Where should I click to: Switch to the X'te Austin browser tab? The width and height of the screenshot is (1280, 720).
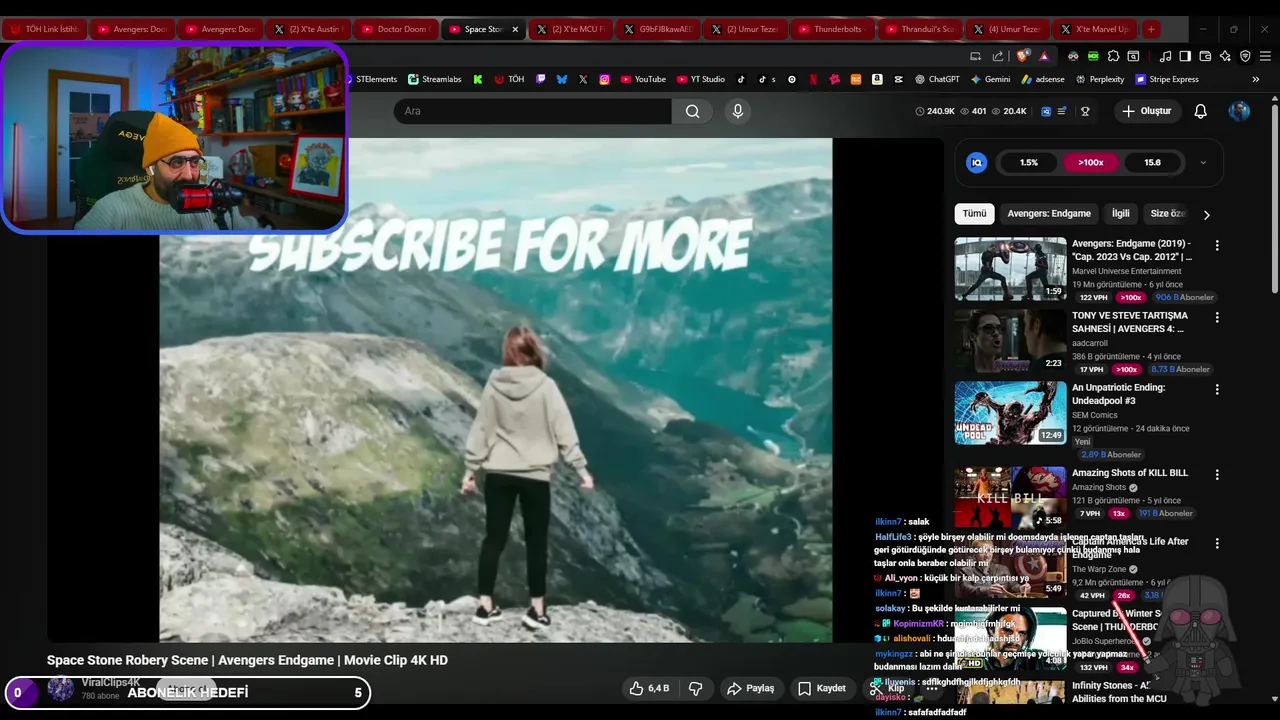point(307,29)
